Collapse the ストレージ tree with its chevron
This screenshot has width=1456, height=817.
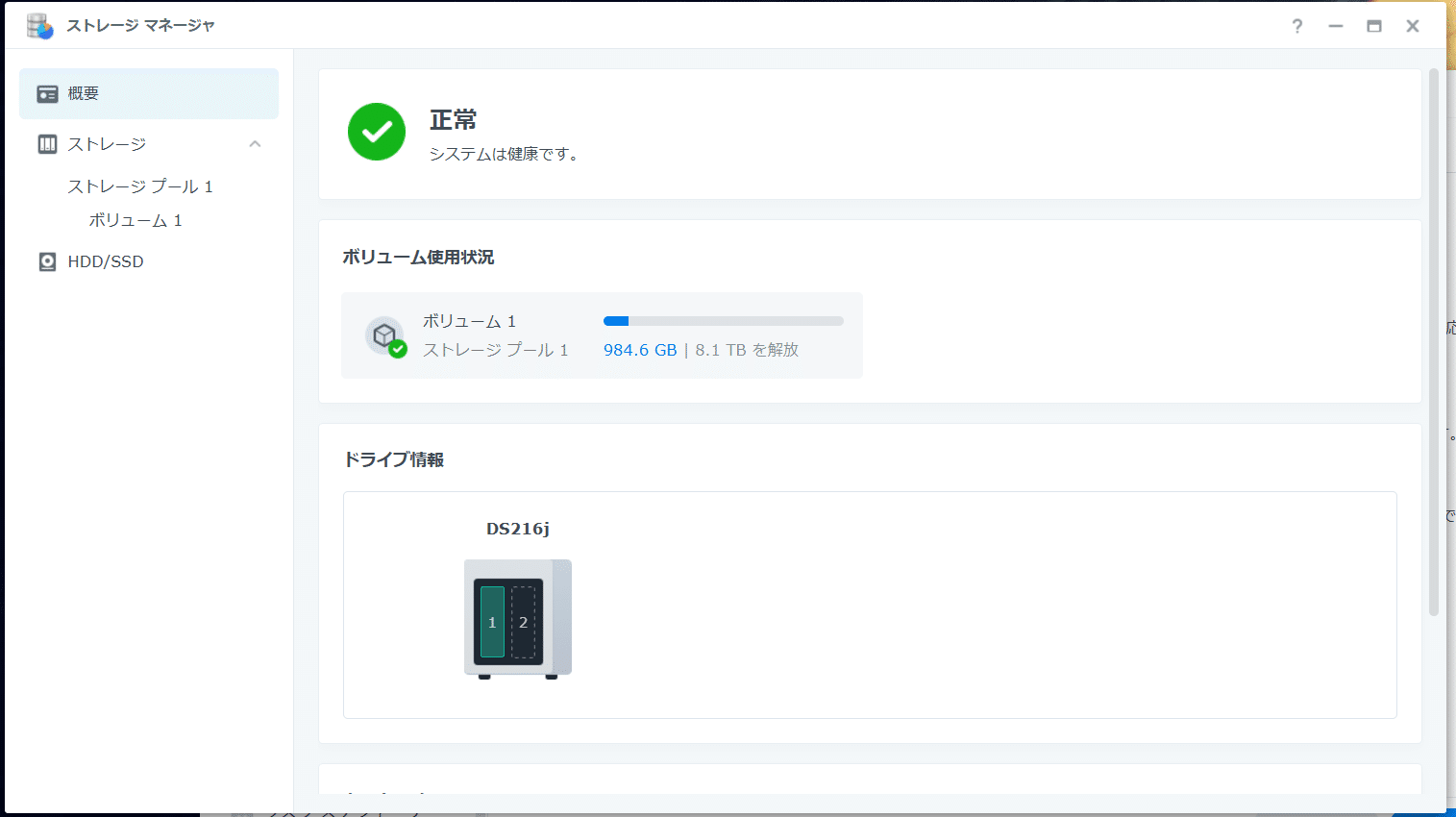coord(255,143)
